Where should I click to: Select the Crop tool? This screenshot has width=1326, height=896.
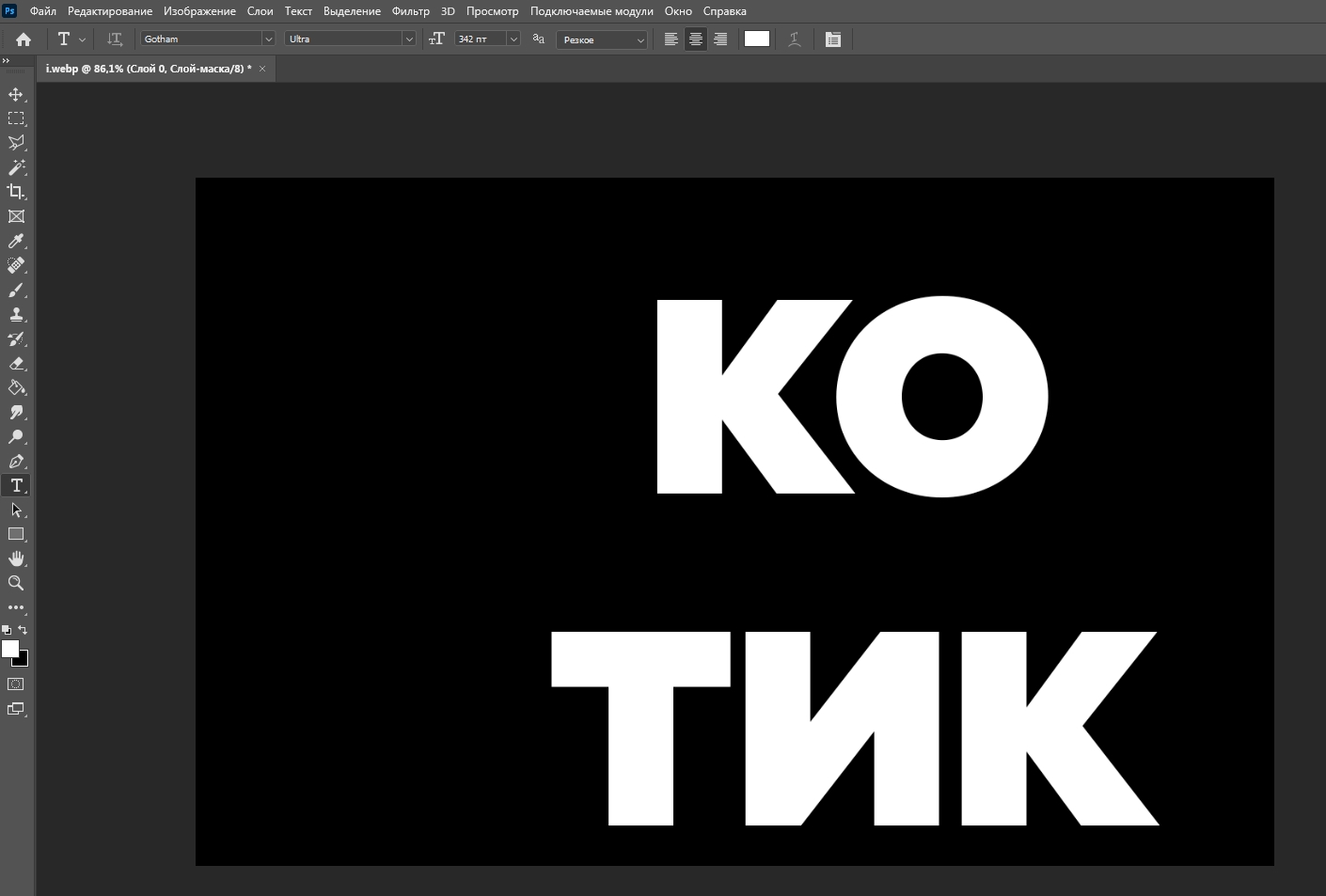[16, 192]
